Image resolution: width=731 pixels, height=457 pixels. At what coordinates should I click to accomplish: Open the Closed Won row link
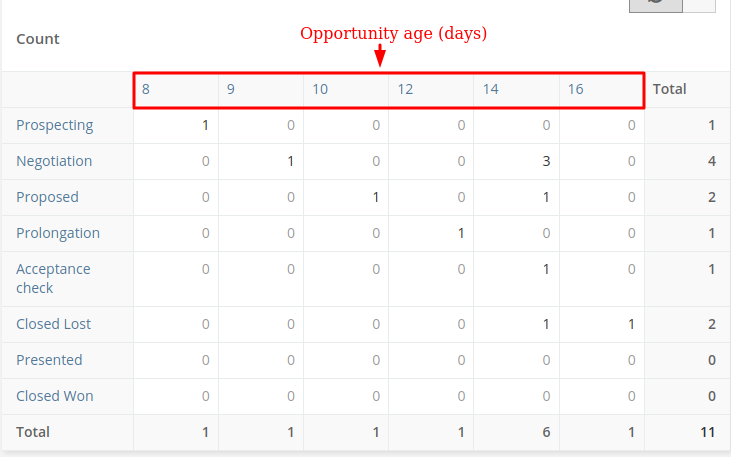click(55, 396)
